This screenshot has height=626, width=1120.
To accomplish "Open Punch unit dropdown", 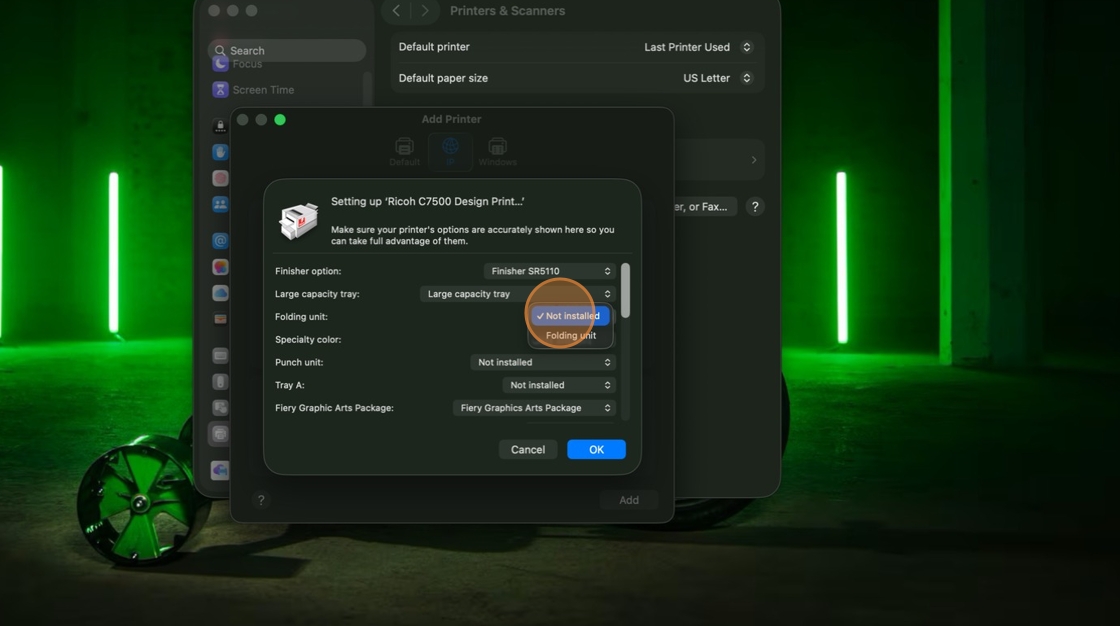I will pyautogui.click(x=543, y=362).
